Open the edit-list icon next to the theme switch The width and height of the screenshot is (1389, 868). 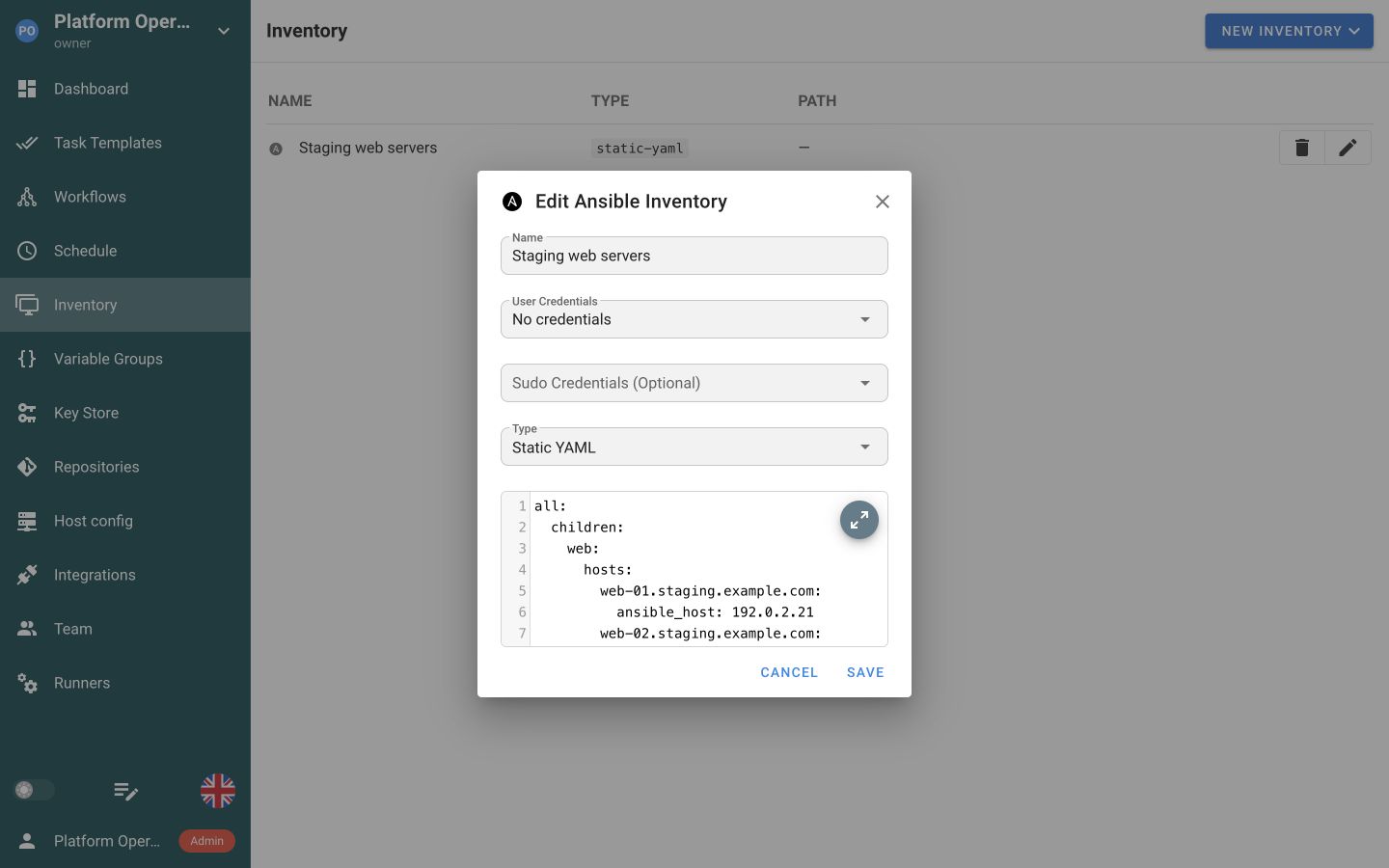tap(125, 791)
